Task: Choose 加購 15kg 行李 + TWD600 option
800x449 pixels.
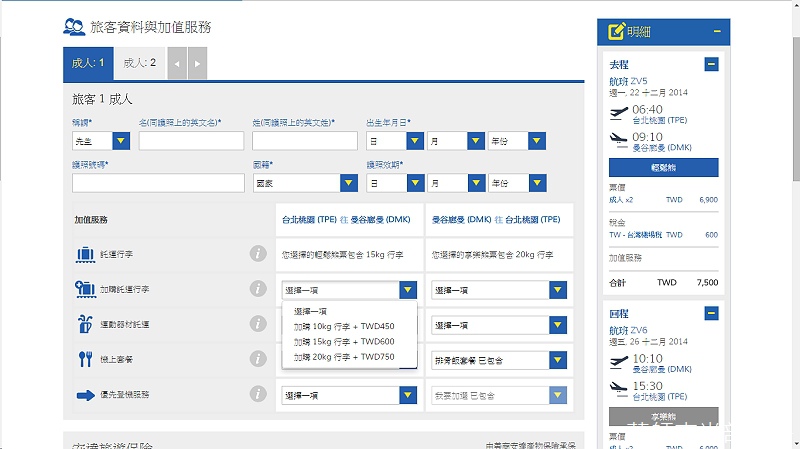Action: [349, 342]
